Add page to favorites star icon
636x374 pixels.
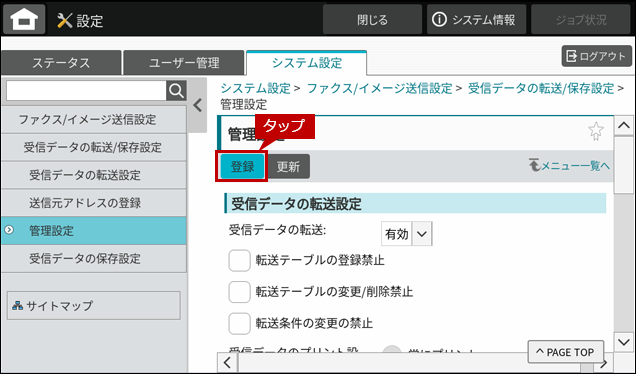click(595, 131)
